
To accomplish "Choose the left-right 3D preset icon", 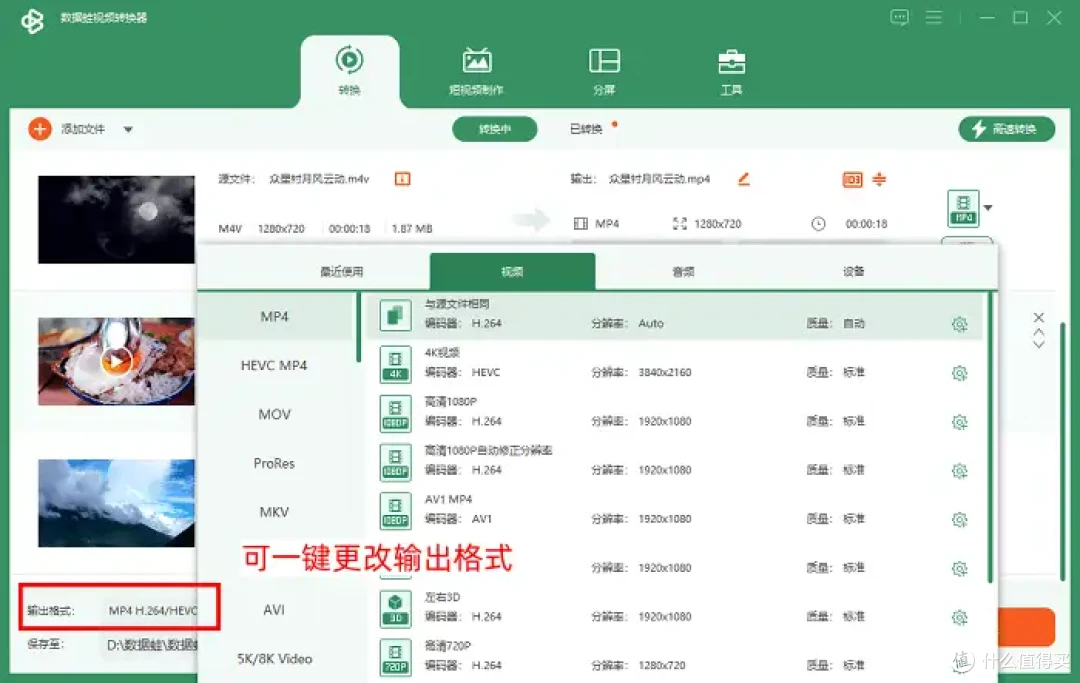I will click(x=395, y=609).
